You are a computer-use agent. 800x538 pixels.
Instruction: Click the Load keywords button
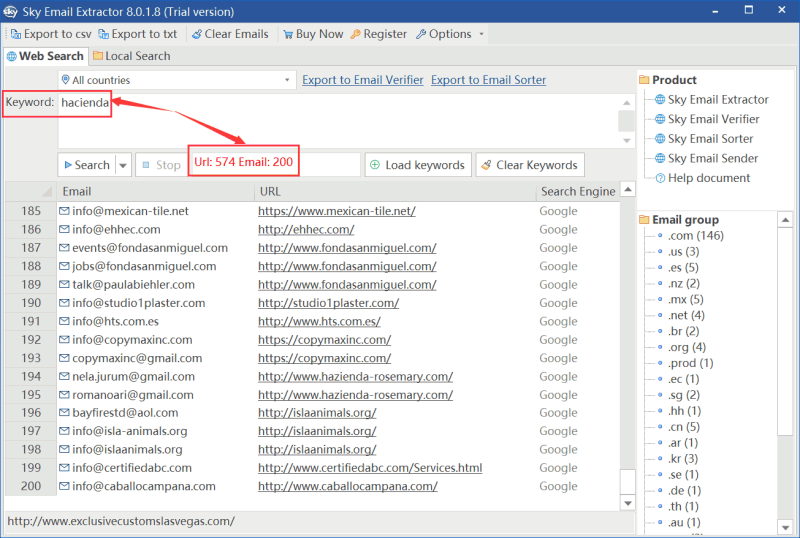coord(417,165)
